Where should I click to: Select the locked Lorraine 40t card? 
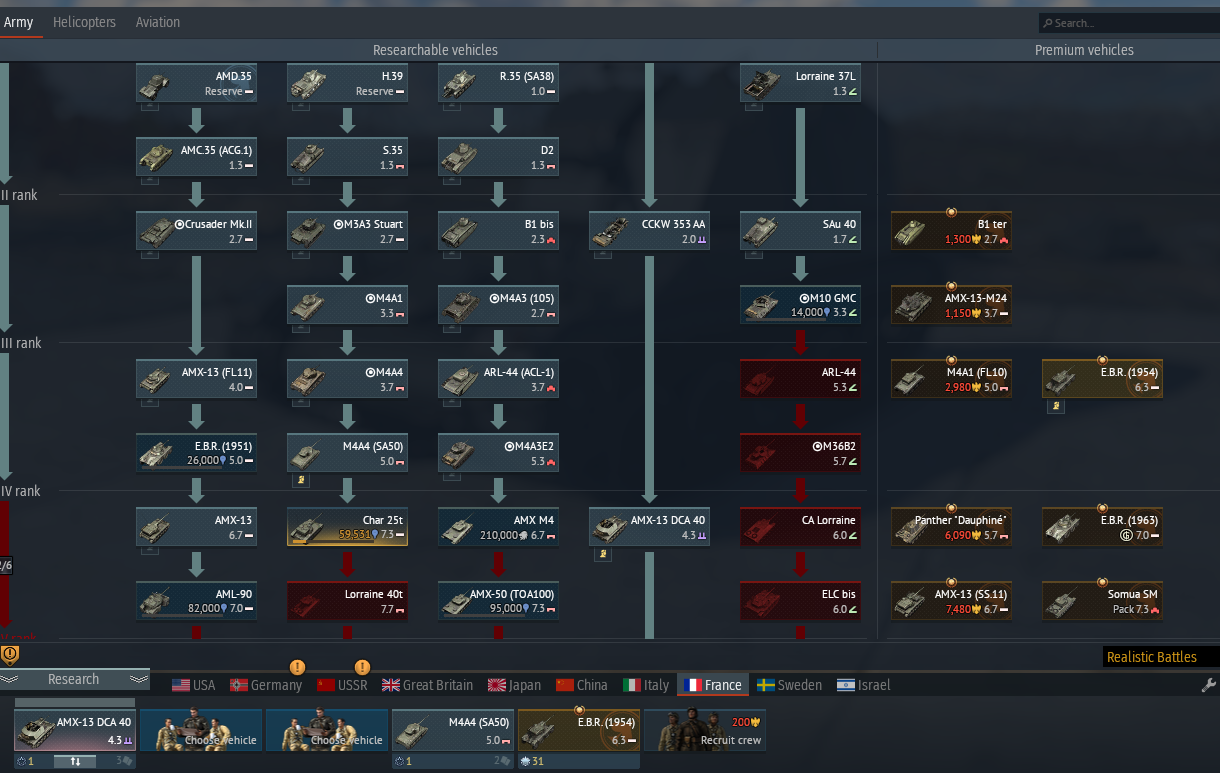pos(348,601)
